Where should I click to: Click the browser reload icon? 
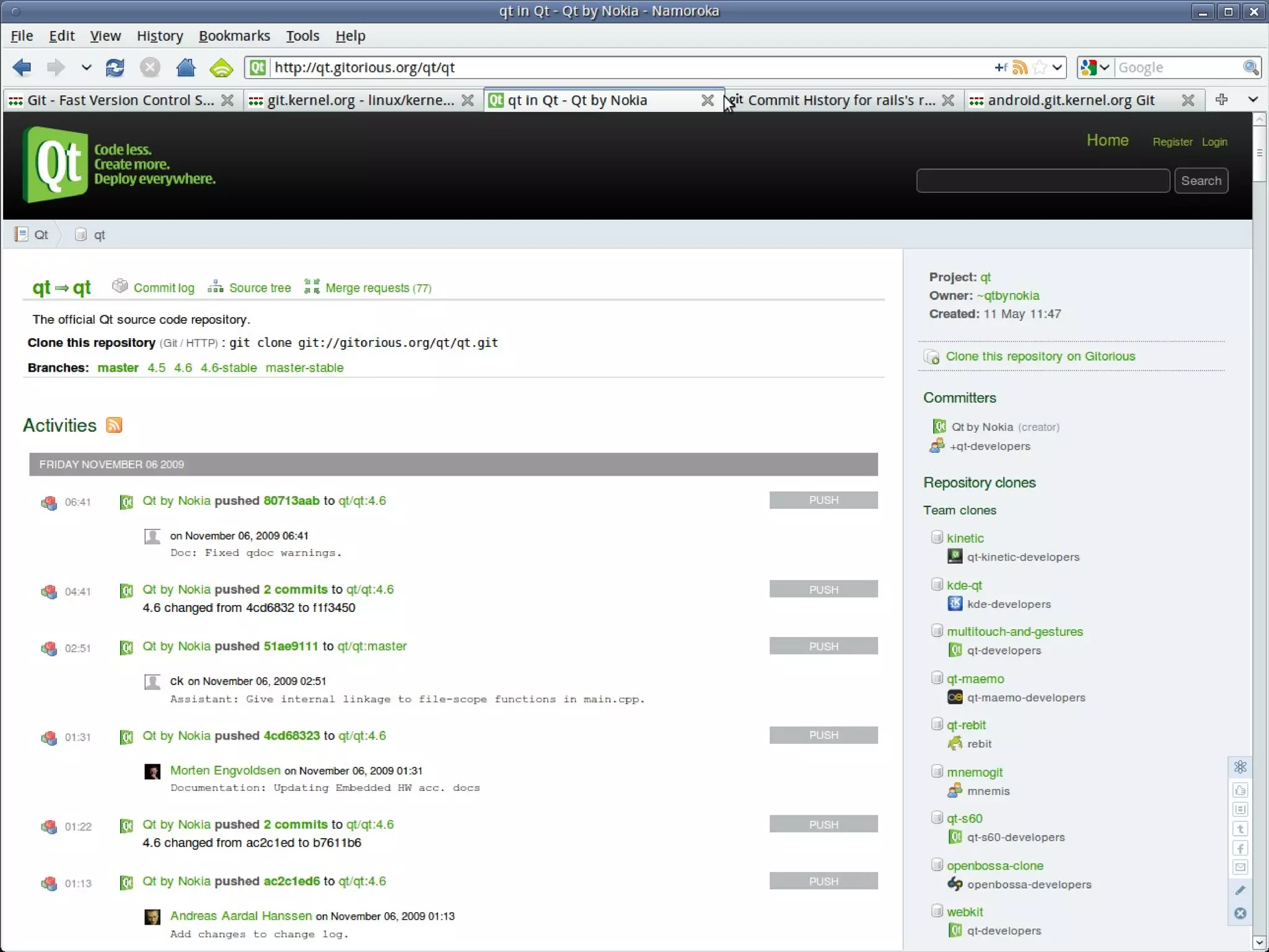(x=115, y=68)
